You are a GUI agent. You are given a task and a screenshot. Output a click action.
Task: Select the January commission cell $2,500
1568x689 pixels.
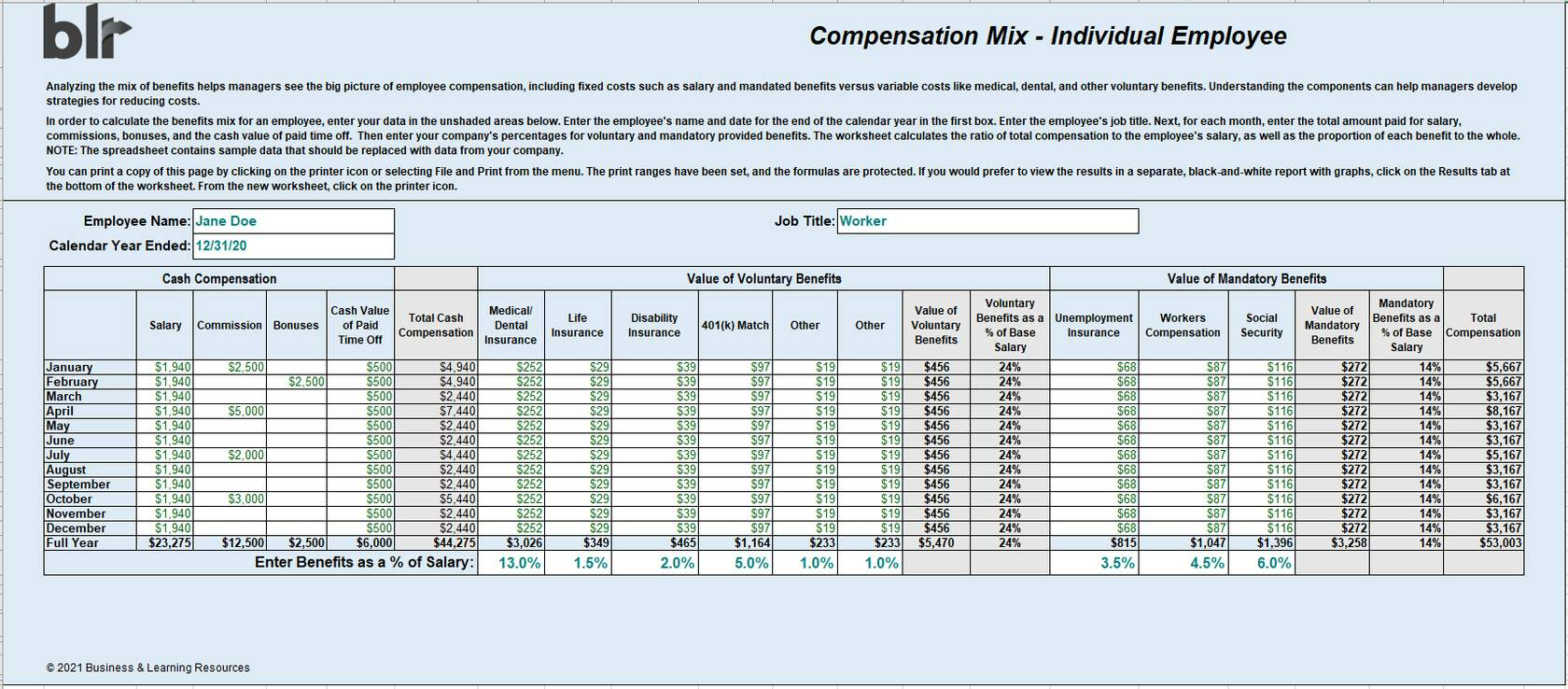tap(230, 367)
